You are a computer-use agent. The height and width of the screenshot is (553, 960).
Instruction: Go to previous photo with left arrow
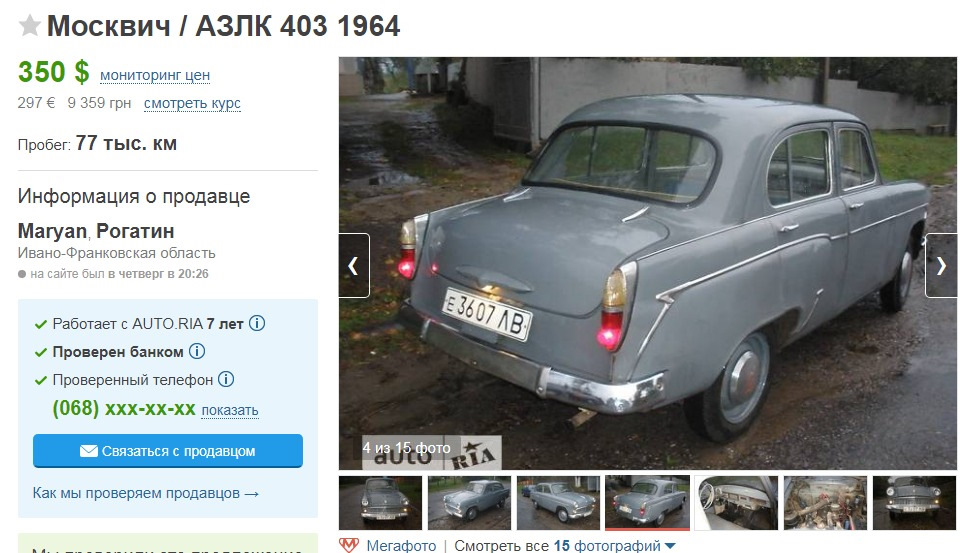[x=354, y=266]
